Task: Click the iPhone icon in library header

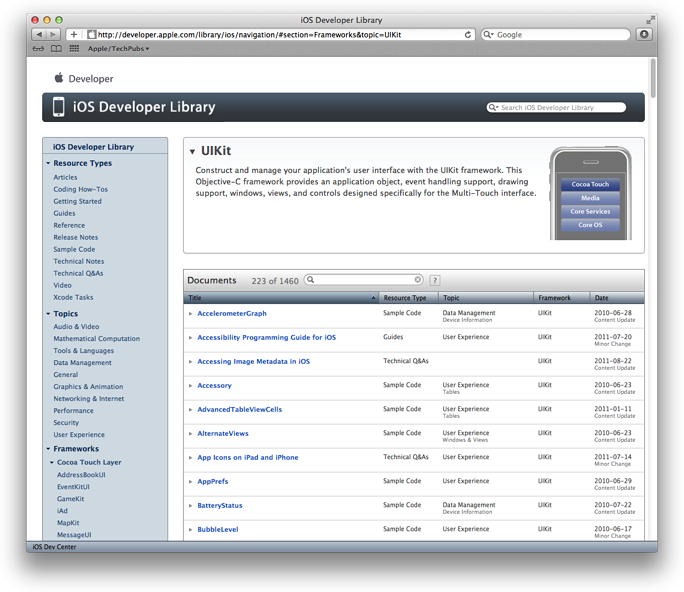Action: click(x=58, y=107)
